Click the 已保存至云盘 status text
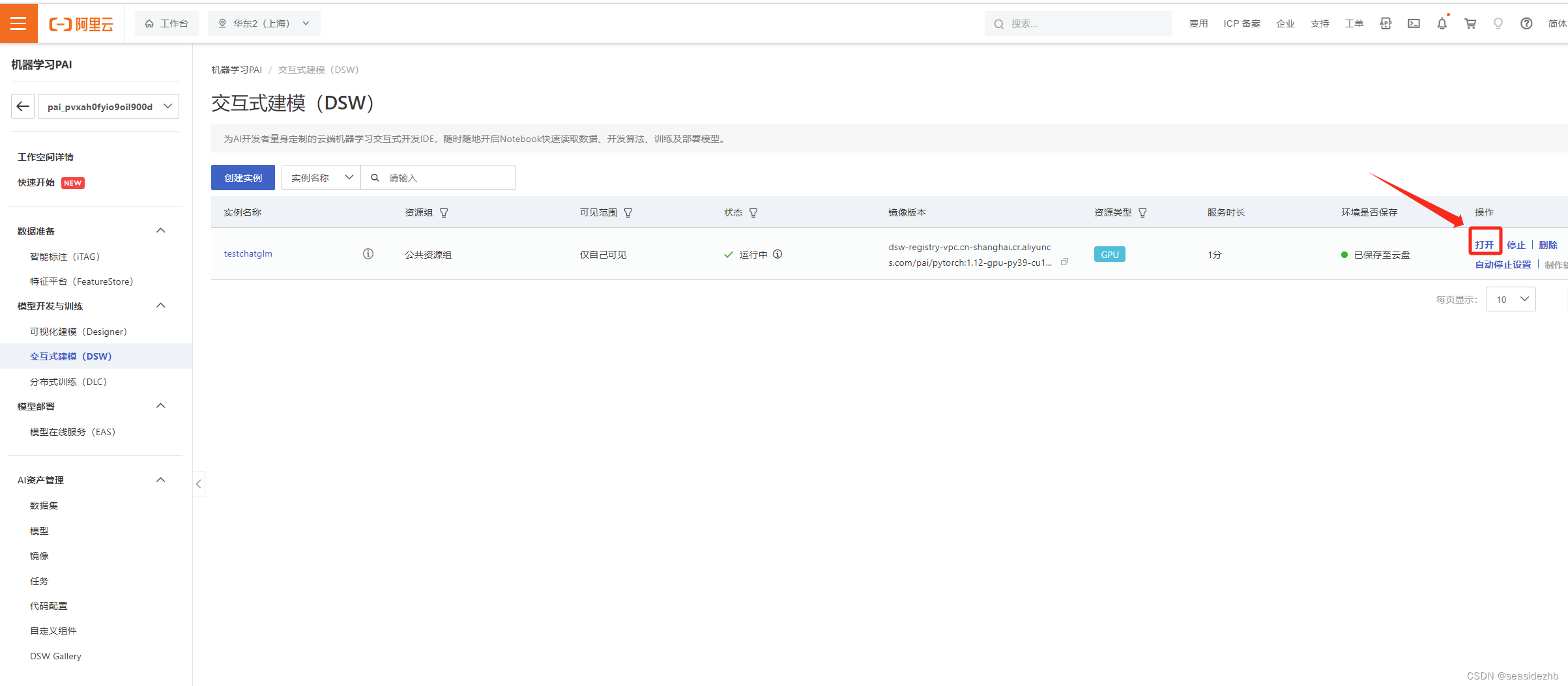1568x686 pixels. point(1382,255)
